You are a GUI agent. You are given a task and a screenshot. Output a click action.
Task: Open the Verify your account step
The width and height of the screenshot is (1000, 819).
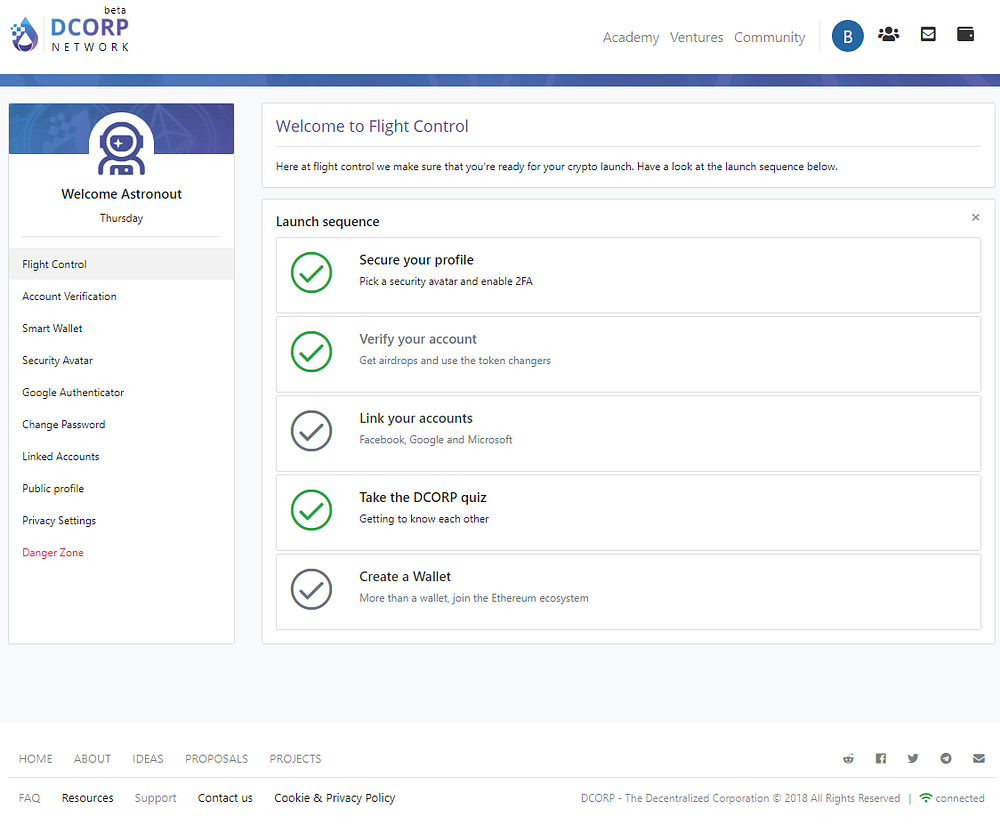(x=628, y=354)
